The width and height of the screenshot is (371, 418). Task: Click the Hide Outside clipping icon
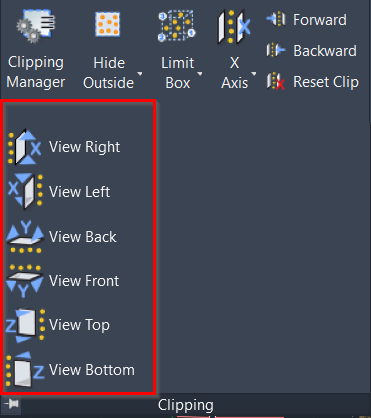[x=108, y=24]
